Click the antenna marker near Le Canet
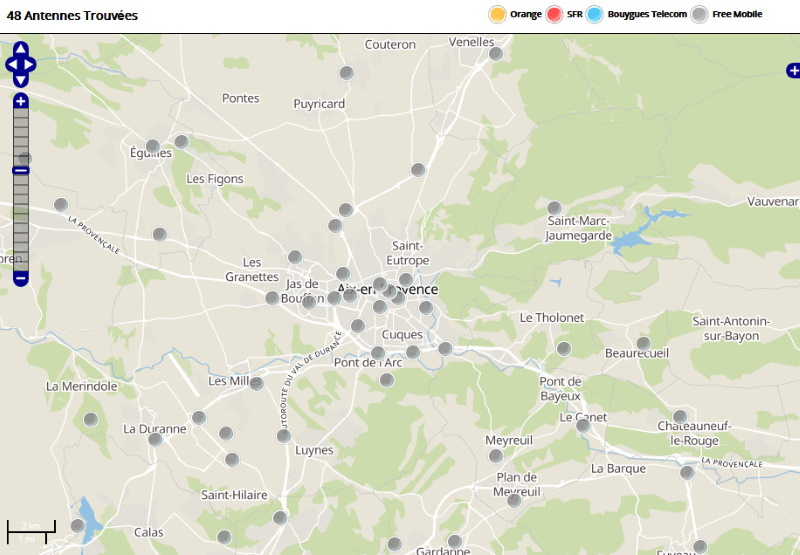This screenshot has width=800, height=555. pos(583,425)
